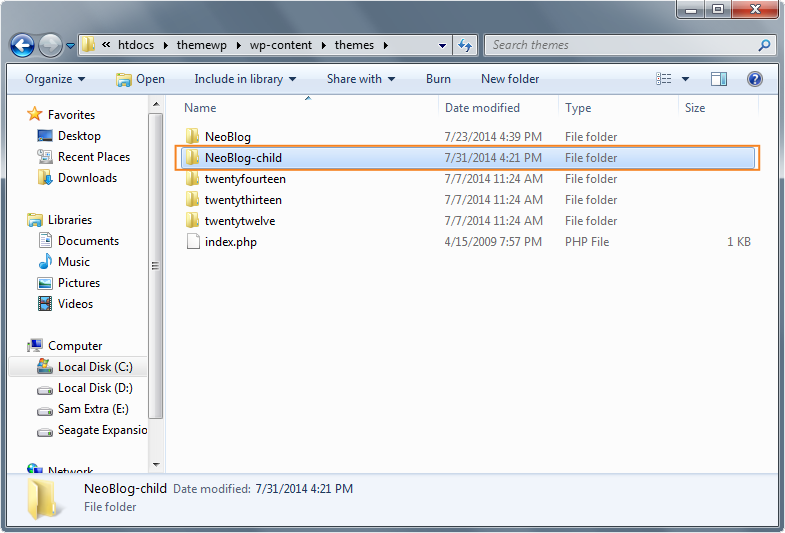Open the view options dropdown arrow
Viewport: 785px width, 533px height.
[x=686, y=79]
